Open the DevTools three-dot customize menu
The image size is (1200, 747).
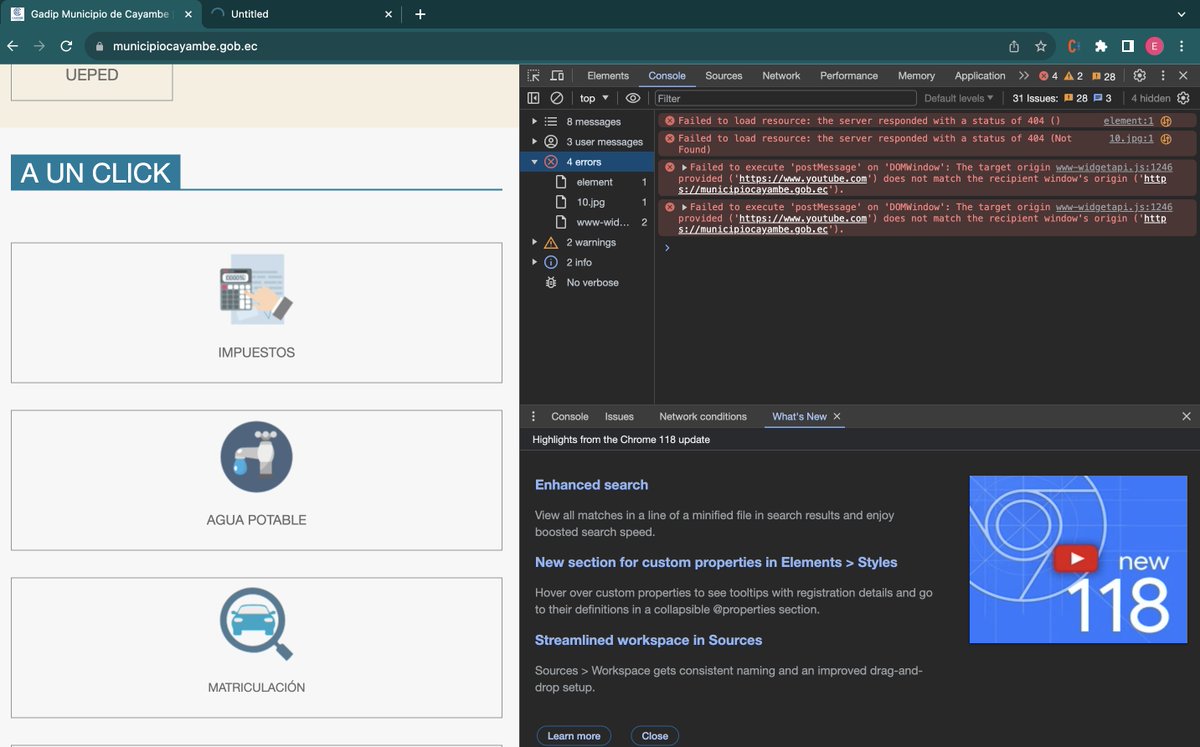point(1163,75)
